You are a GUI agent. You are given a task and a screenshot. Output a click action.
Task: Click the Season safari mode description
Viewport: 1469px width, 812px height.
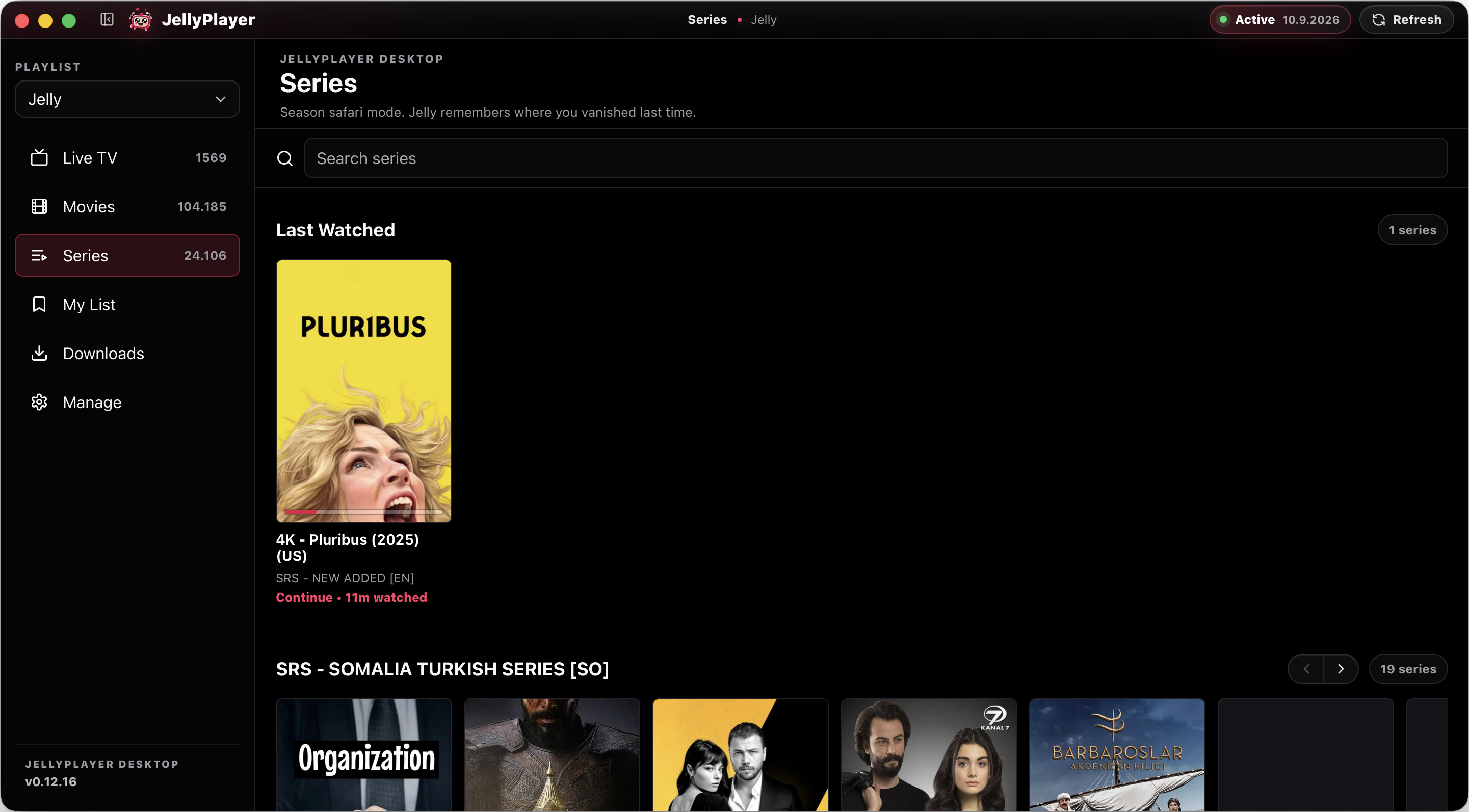point(488,112)
